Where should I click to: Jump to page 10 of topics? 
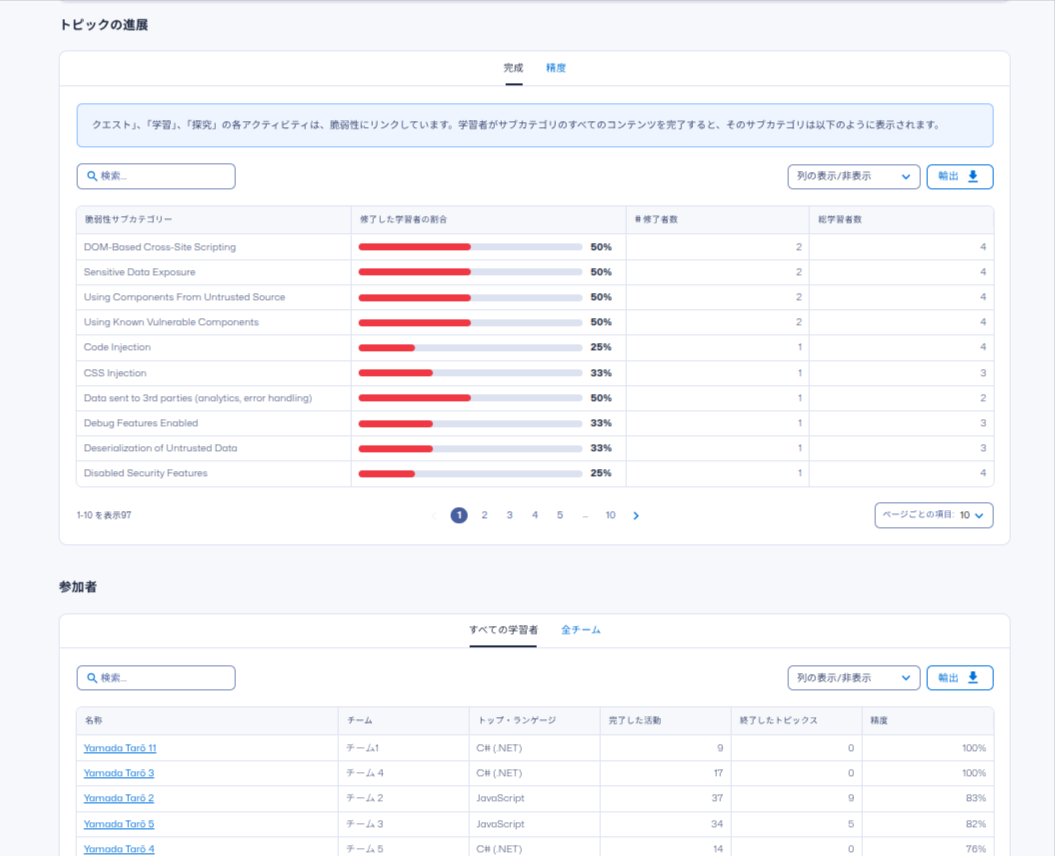[610, 515]
